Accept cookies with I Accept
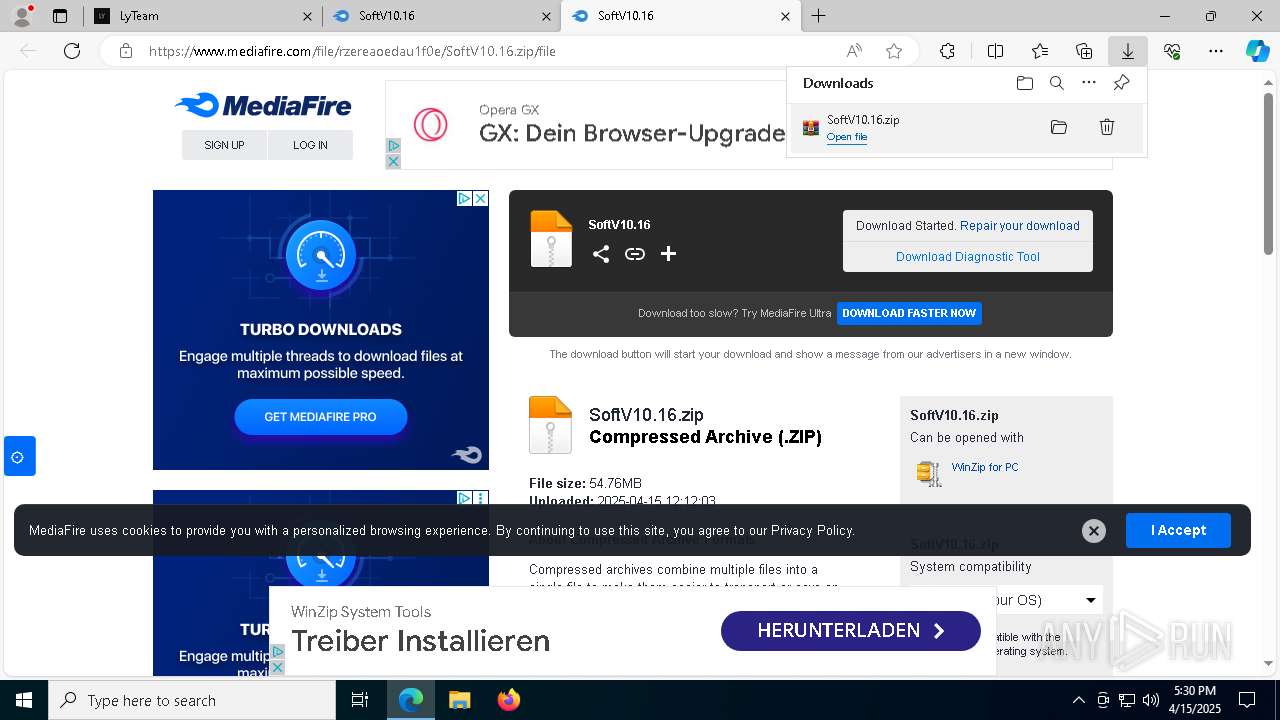Viewport: 1280px width, 720px height. (x=1178, y=530)
